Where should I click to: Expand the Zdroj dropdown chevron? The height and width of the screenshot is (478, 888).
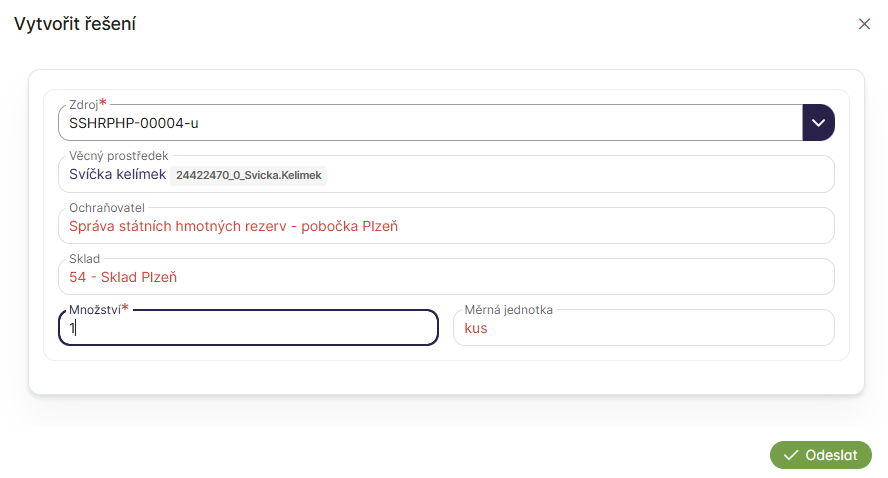[818, 122]
